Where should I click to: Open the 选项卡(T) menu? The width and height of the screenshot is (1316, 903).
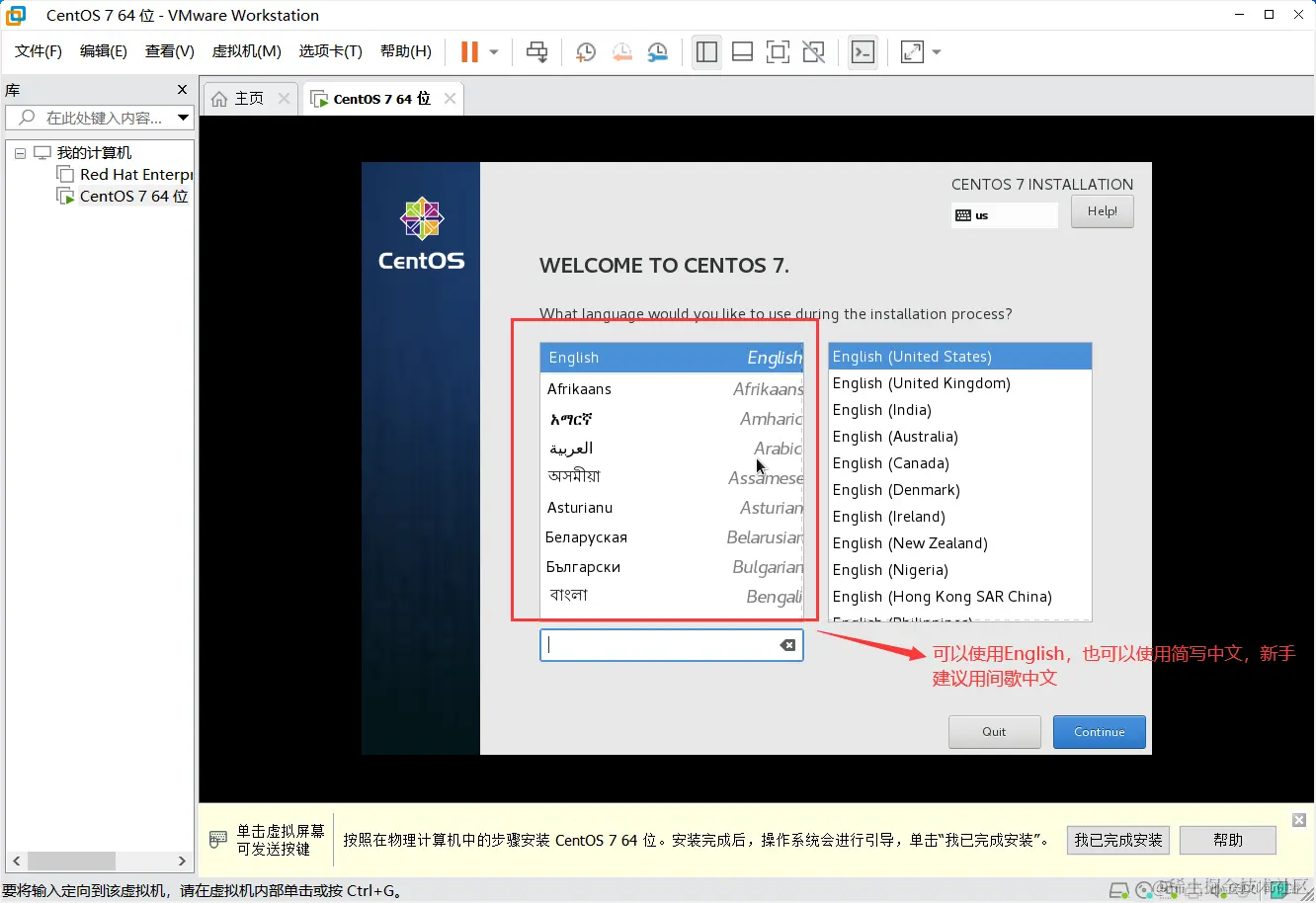click(331, 51)
